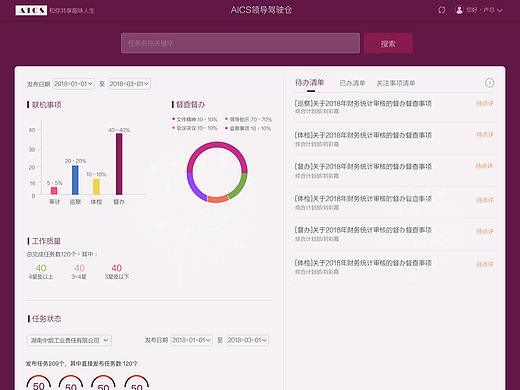Toggle the 监察事项 legend item

(248, 128)
